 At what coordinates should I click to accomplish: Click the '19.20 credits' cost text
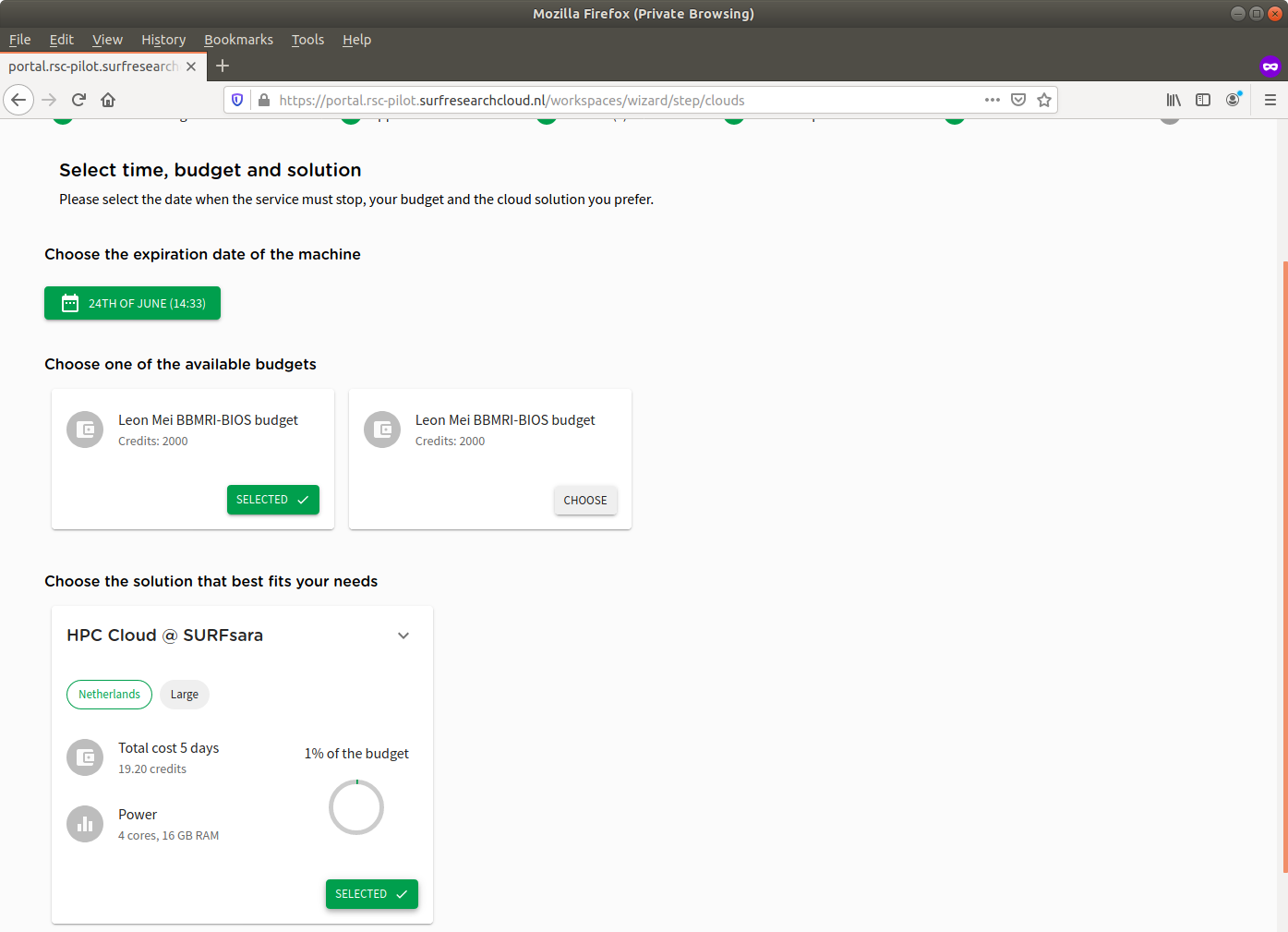[152, 769]
